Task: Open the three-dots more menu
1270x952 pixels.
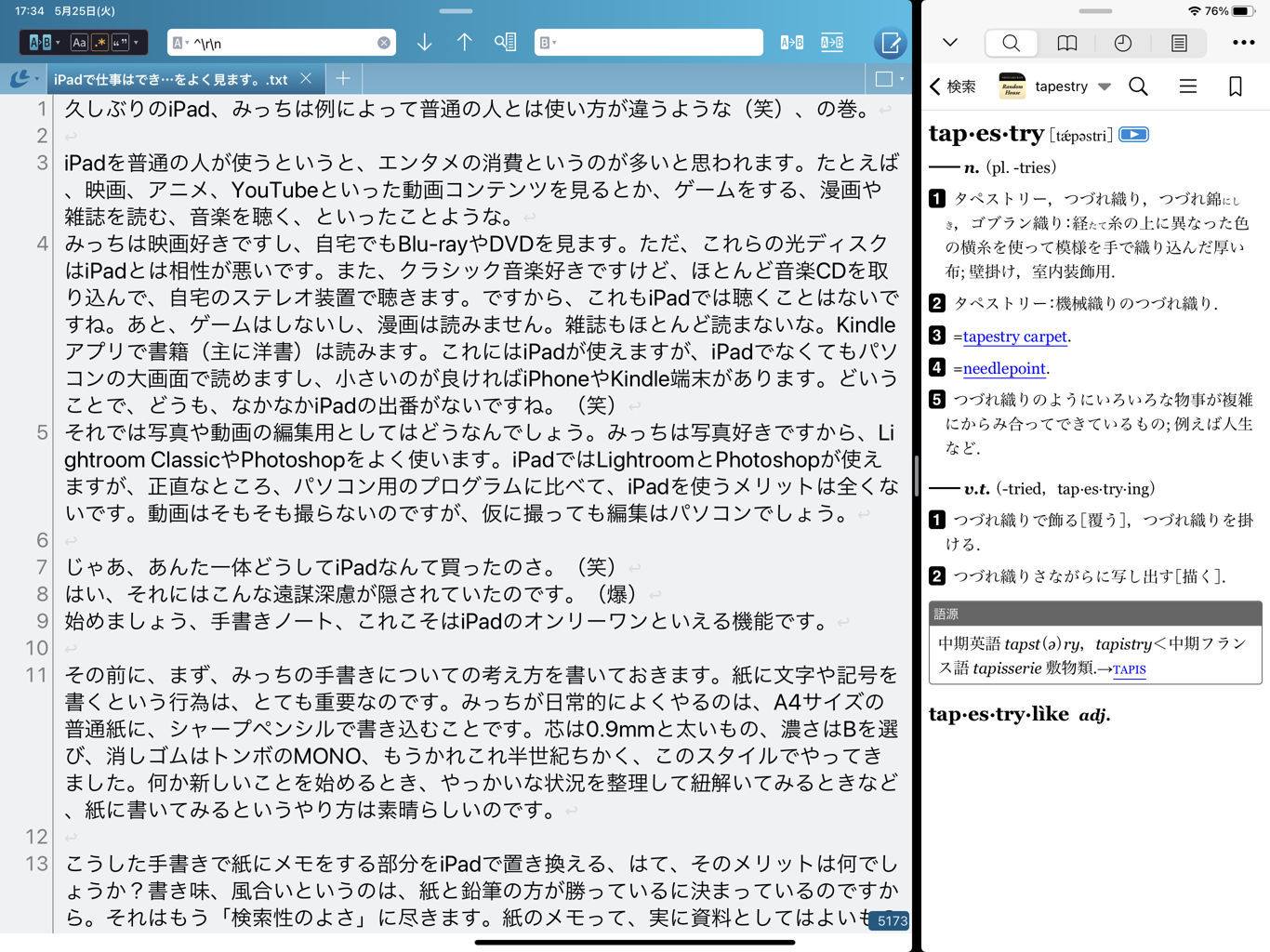Action: point(1243,43)
